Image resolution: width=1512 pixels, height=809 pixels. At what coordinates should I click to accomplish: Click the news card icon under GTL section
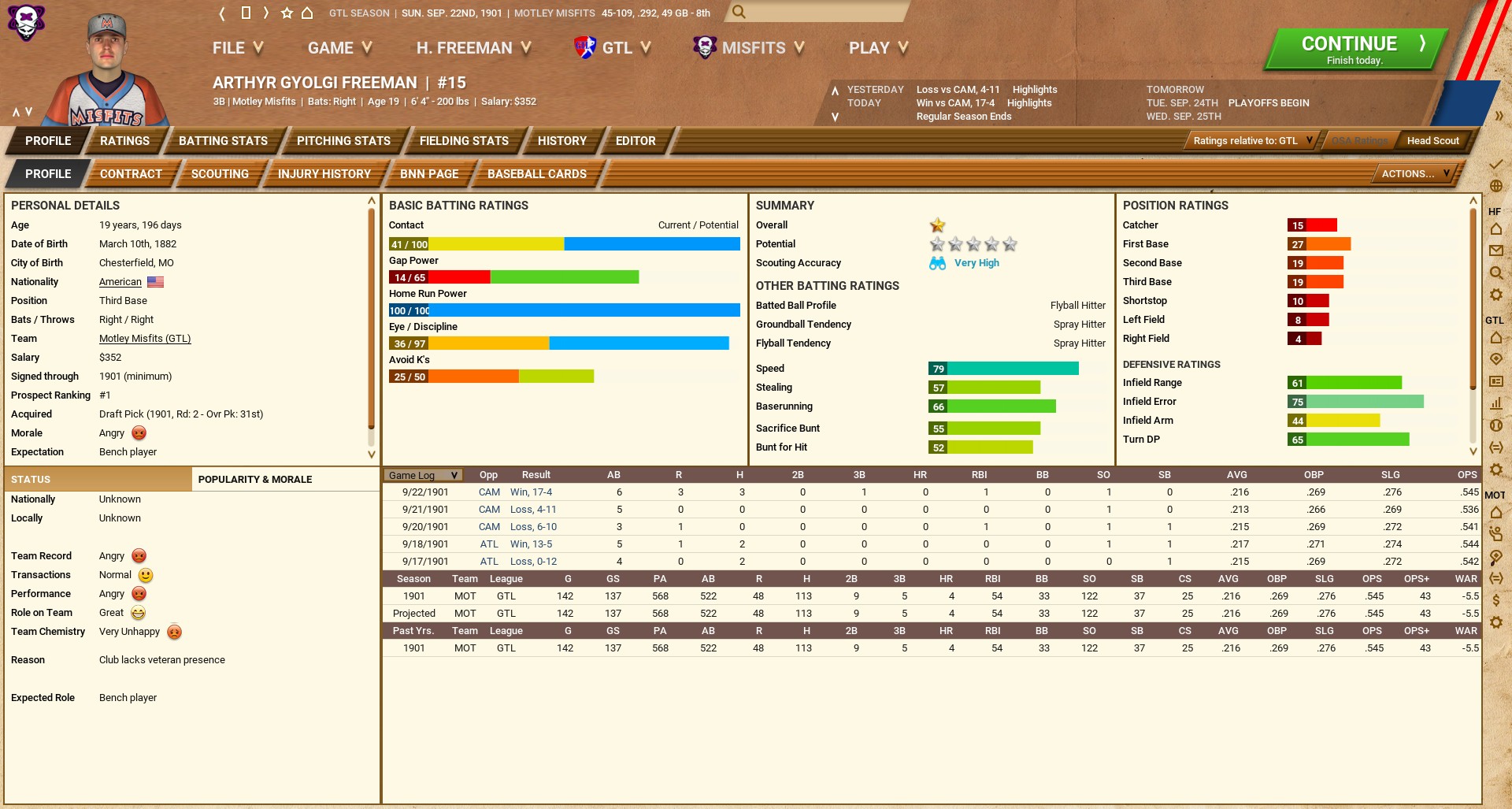(x=1495, y=381)
